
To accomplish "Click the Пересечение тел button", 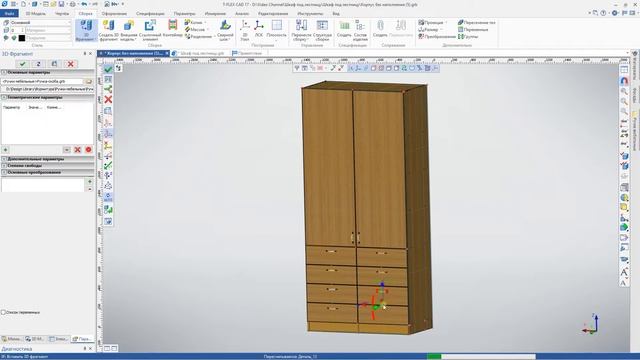I will click(x=476, y=22).
